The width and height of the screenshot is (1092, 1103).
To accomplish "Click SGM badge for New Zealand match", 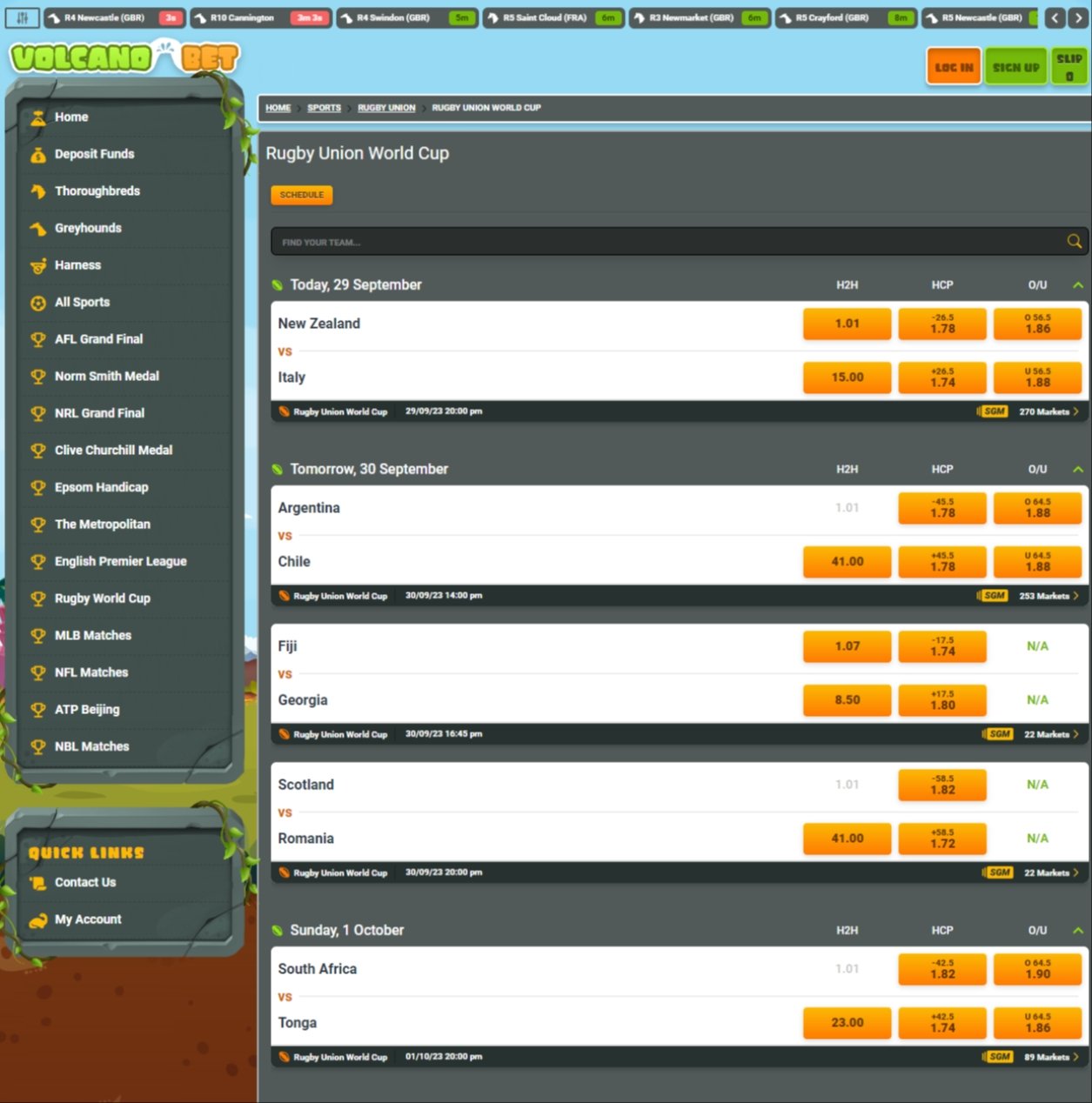I will pos(994,411).
